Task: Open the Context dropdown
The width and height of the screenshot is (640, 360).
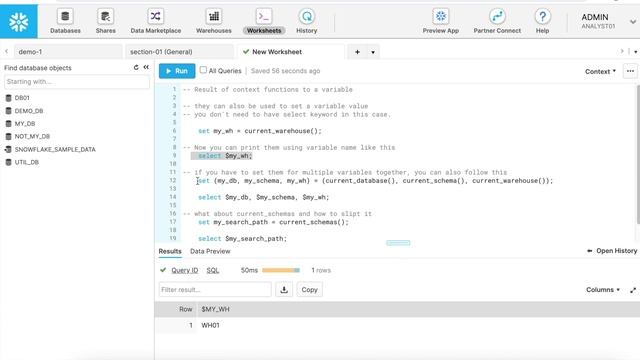Action: coord(600,71)
